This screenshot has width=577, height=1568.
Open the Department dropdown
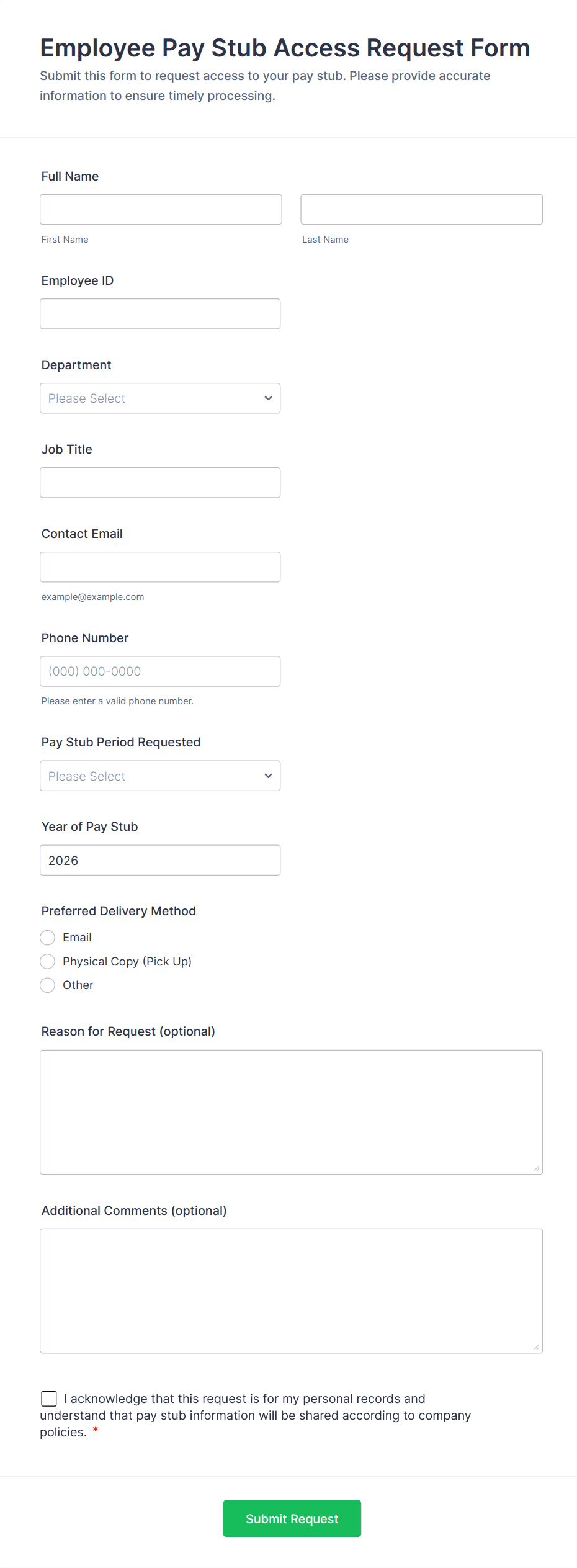click(160, 398)
